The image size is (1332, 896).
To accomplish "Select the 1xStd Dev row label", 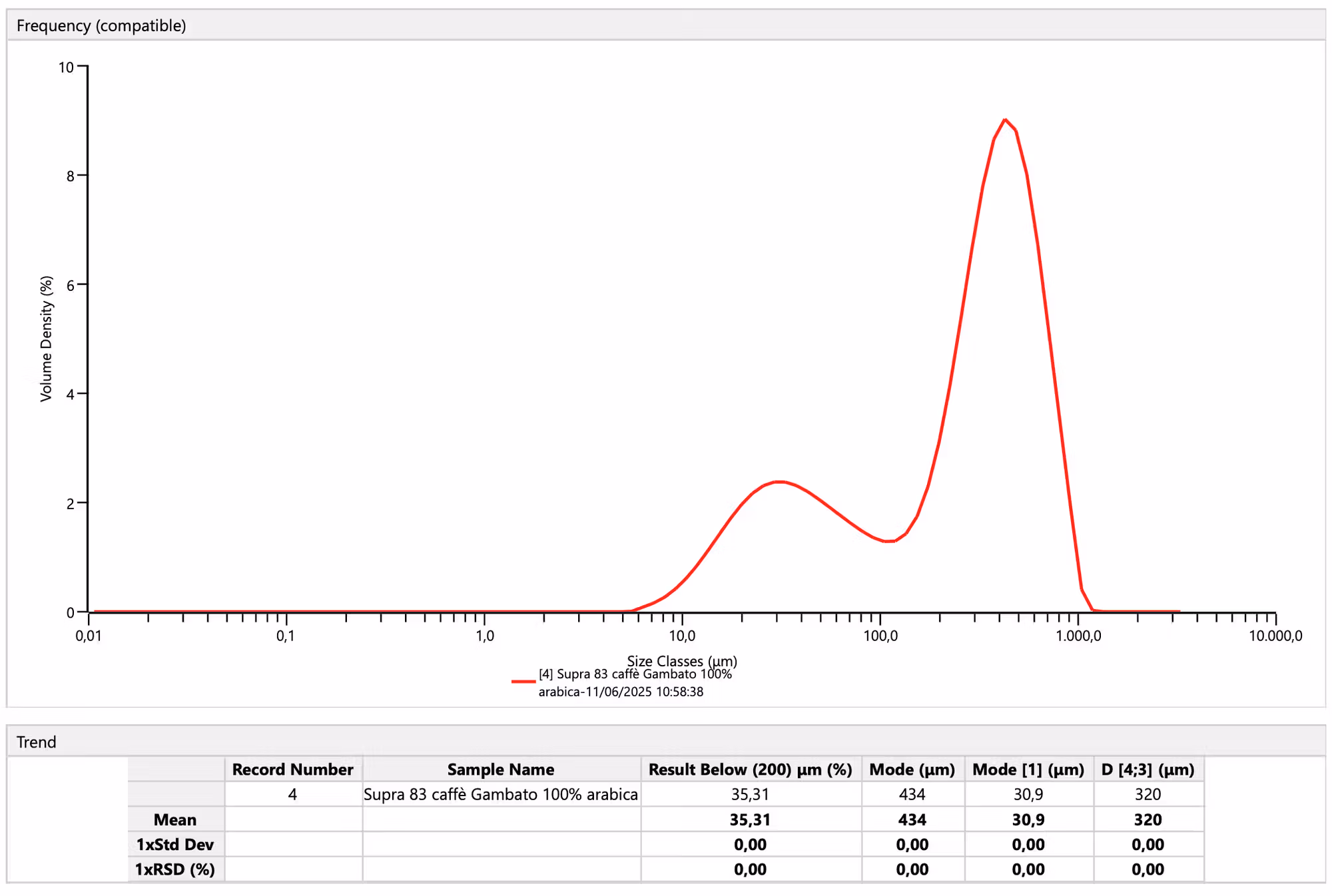I will (x=174, y=844).
